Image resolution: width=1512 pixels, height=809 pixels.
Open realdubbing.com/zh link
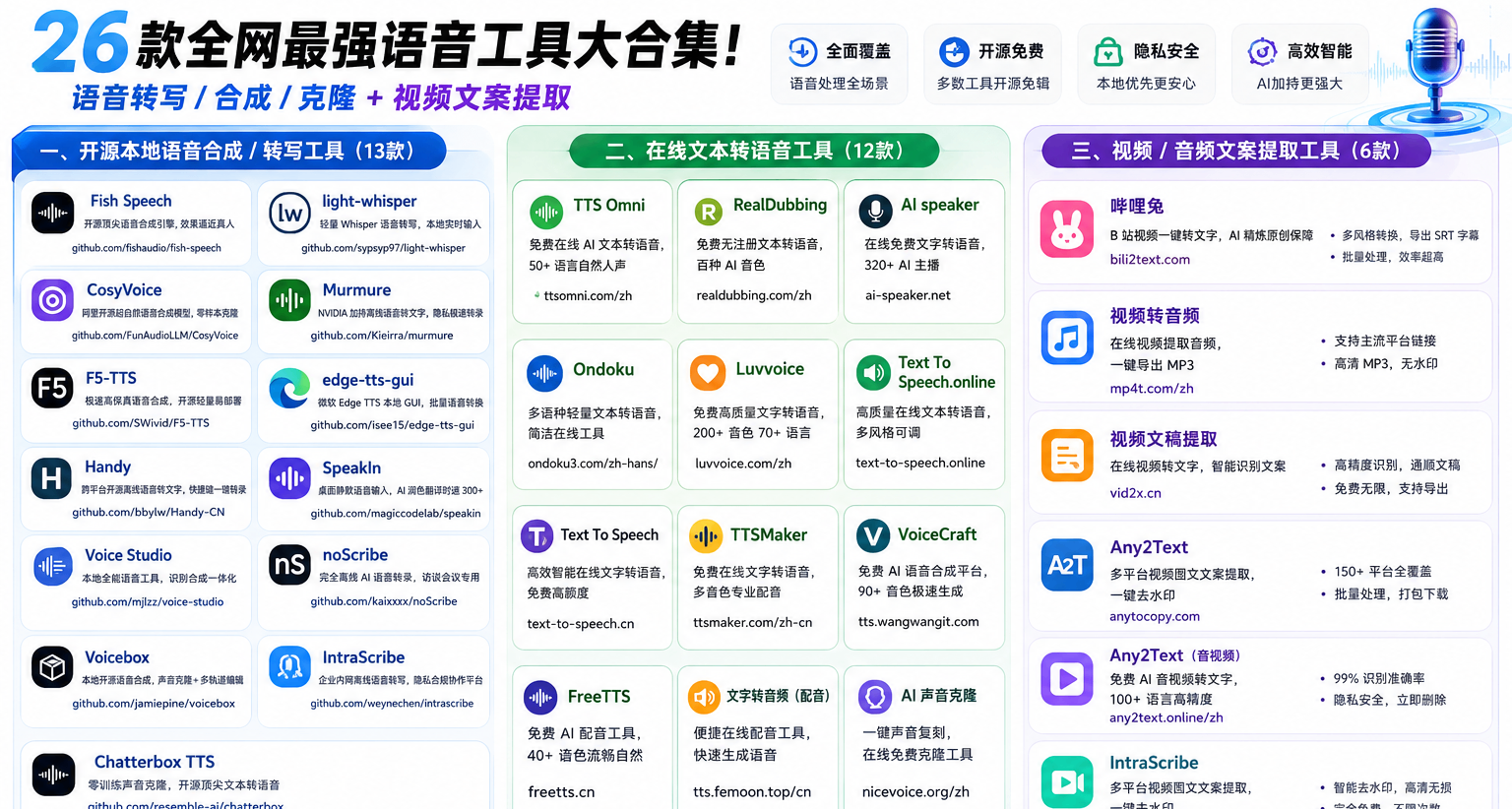[754, 295]
